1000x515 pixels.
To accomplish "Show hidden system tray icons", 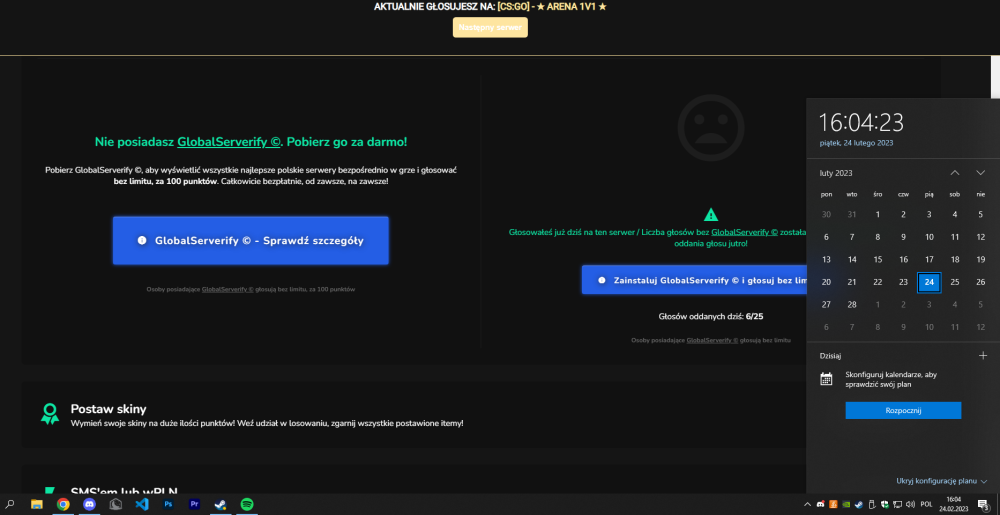I will (807, 504).
